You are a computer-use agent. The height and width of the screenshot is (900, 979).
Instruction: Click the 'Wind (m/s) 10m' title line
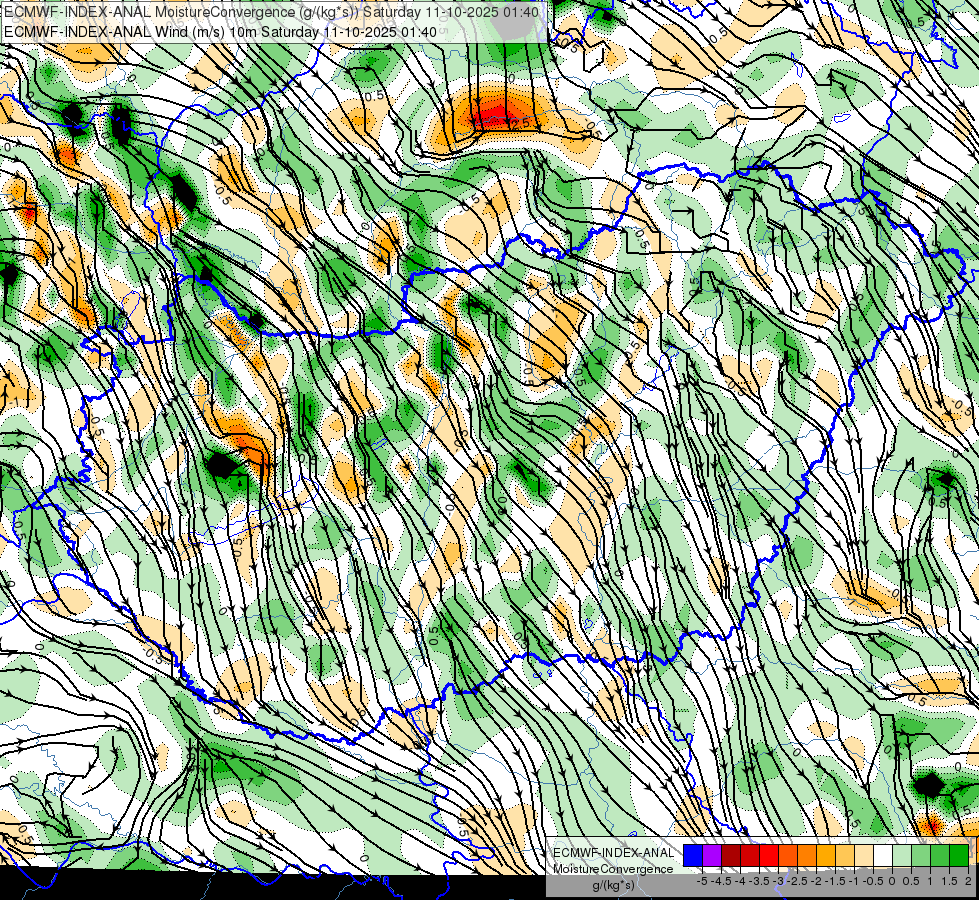tap(220, 31)
